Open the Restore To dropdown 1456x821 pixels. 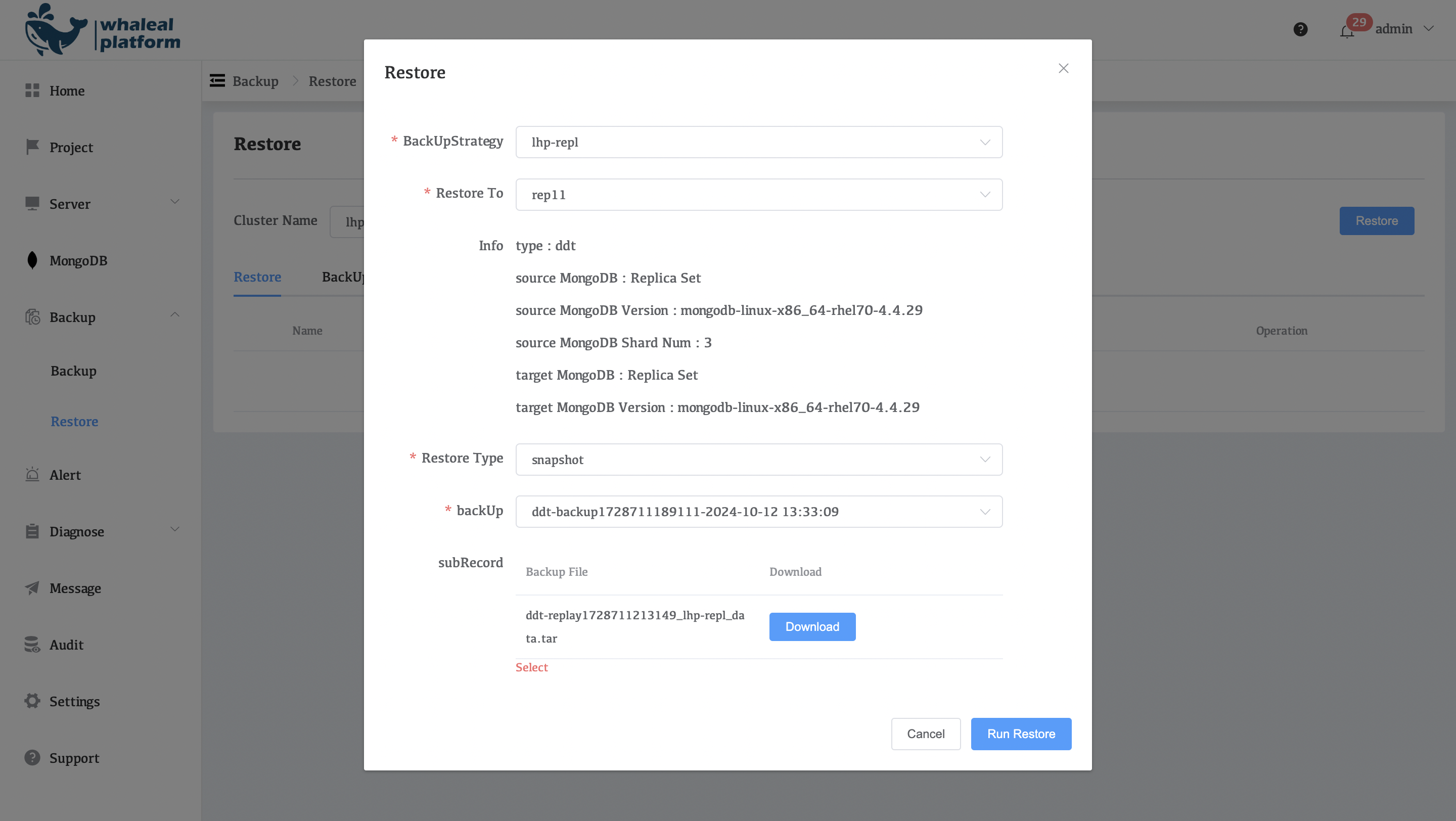pyautogui.click(x=758, y=194)
